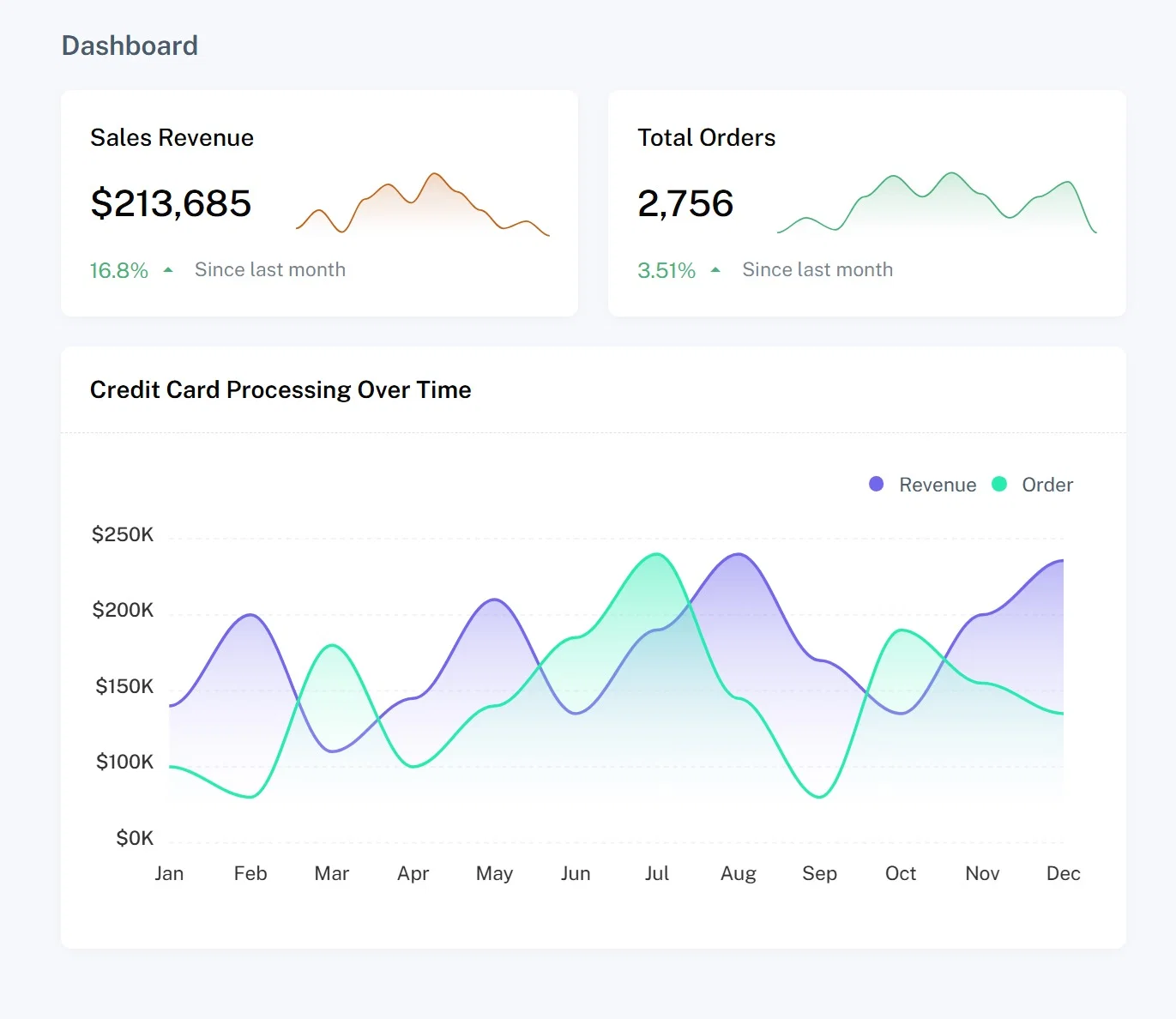Toggle the Revenue series legend label
This screenshot has width=1176, height=1019.
937,485
